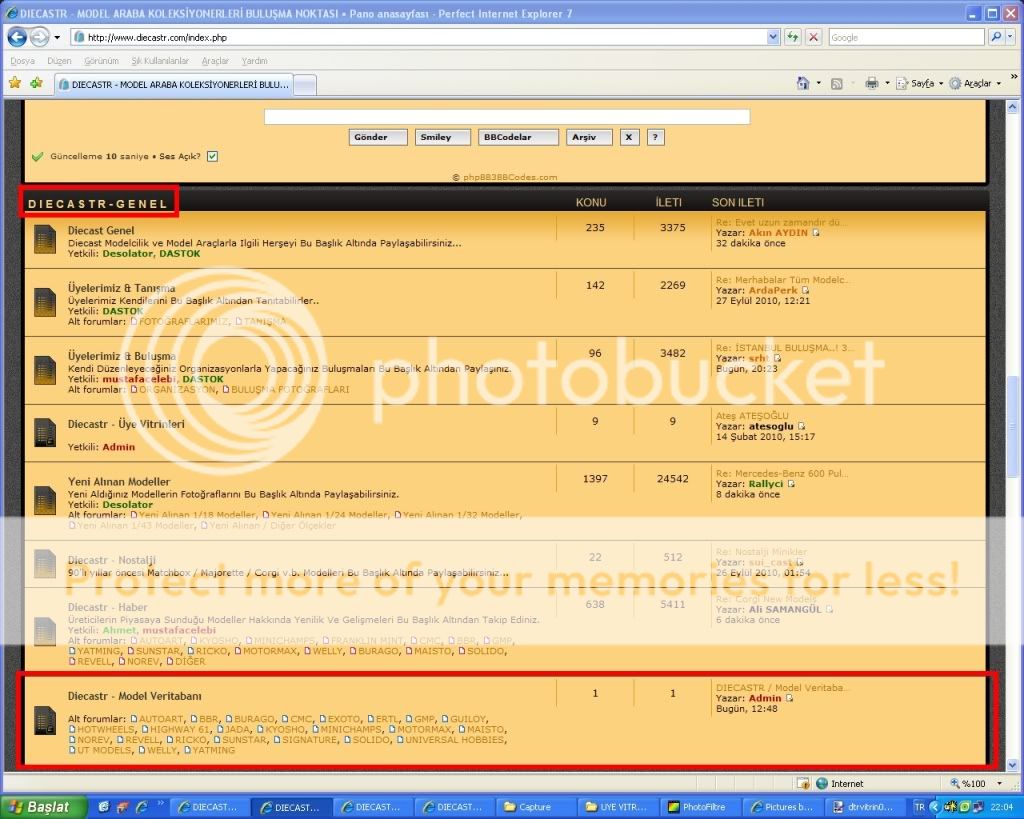Click the Add to Favorites star-plus icon

pyautogui.click(x=37, y=83)
